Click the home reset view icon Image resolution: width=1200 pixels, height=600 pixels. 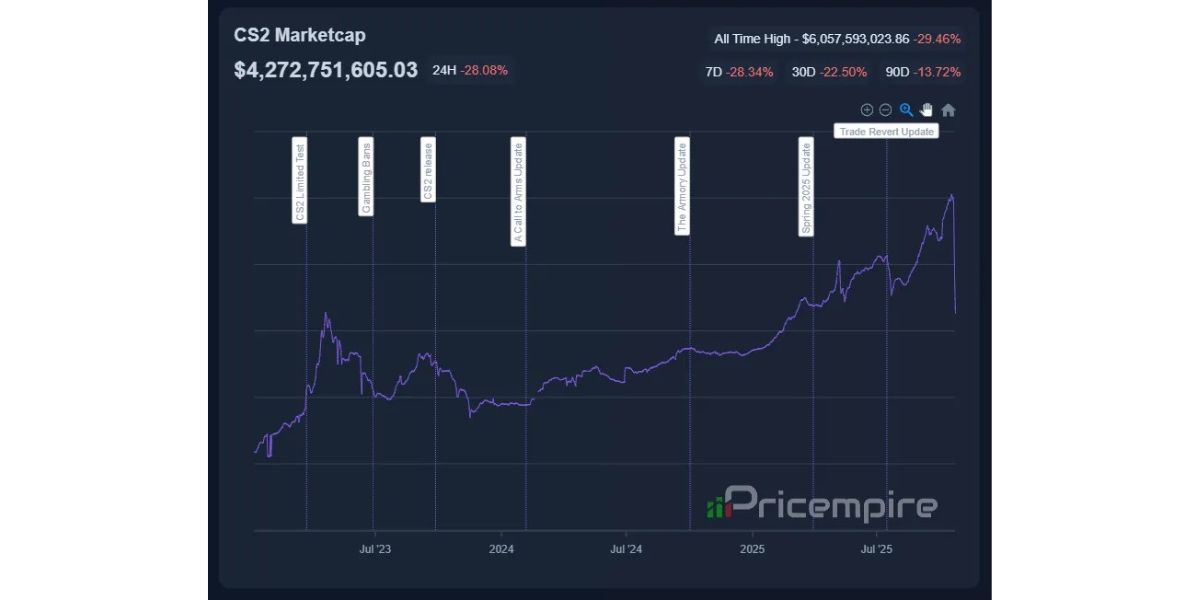point(946,110)
